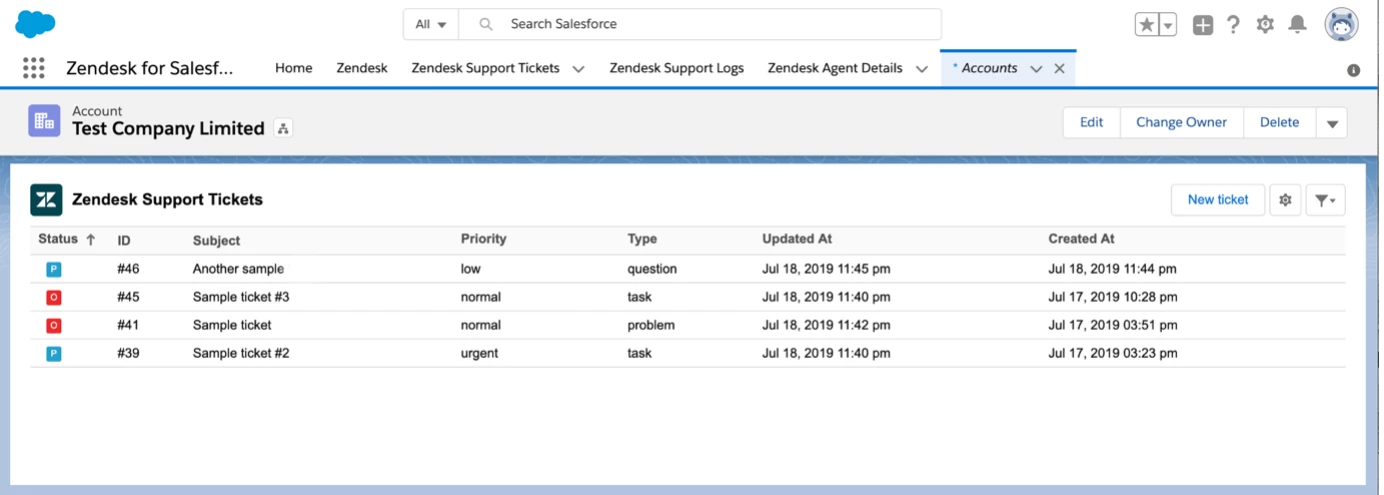1384x495 pixels.
Task: Open the ticket filter funnel dropdown
Action: tap(1325, 200)
